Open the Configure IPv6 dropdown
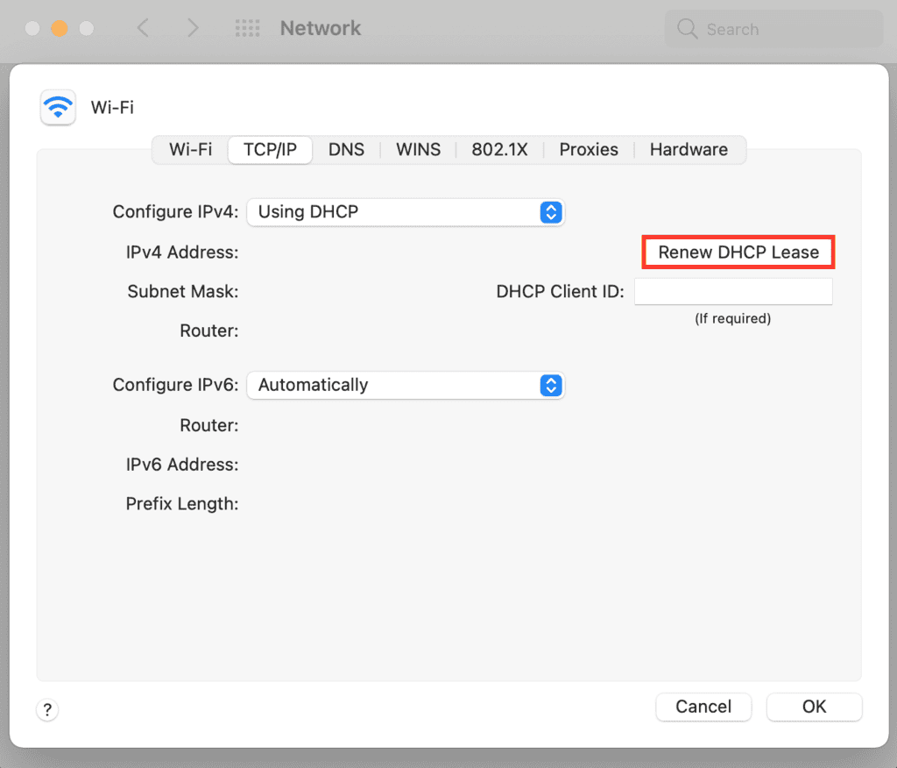 point(405,385)
